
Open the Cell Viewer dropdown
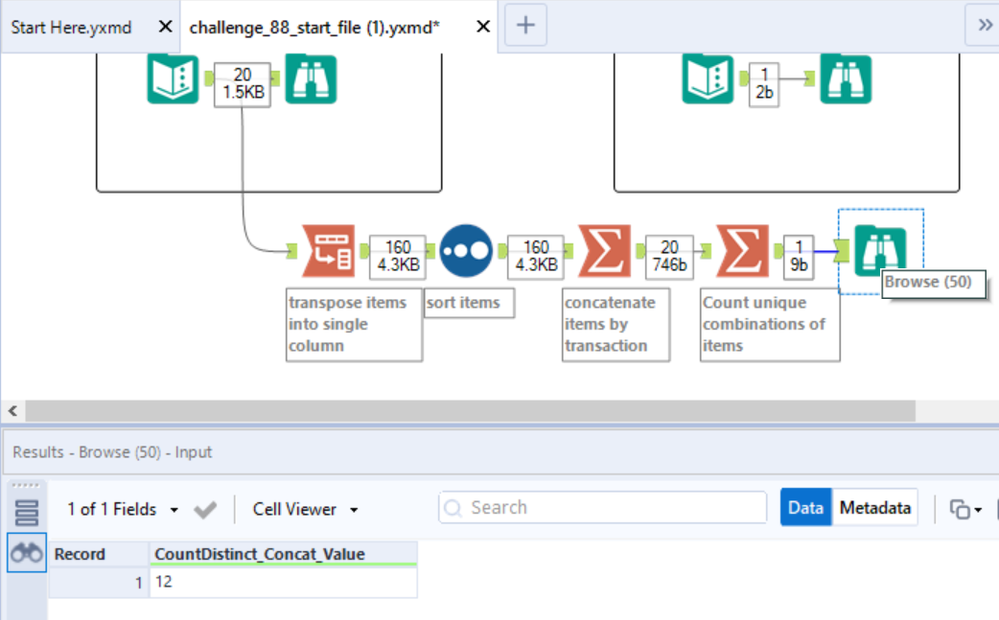tap(305, 509)
